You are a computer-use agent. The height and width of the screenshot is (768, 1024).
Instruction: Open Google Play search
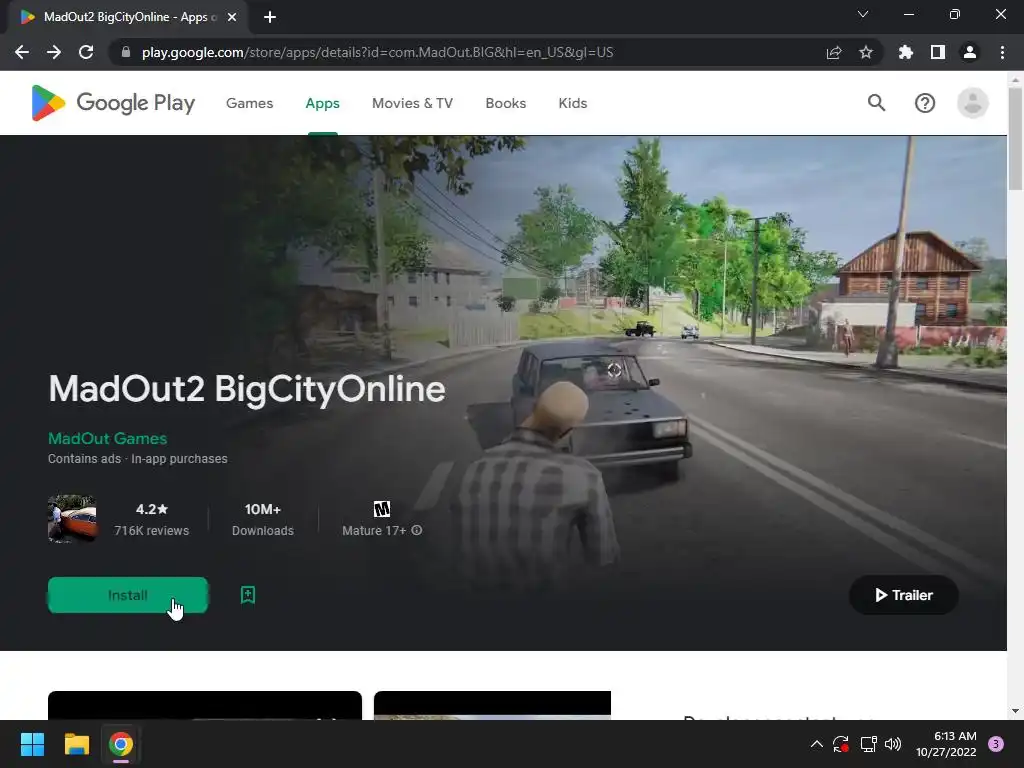coord(876,103)
